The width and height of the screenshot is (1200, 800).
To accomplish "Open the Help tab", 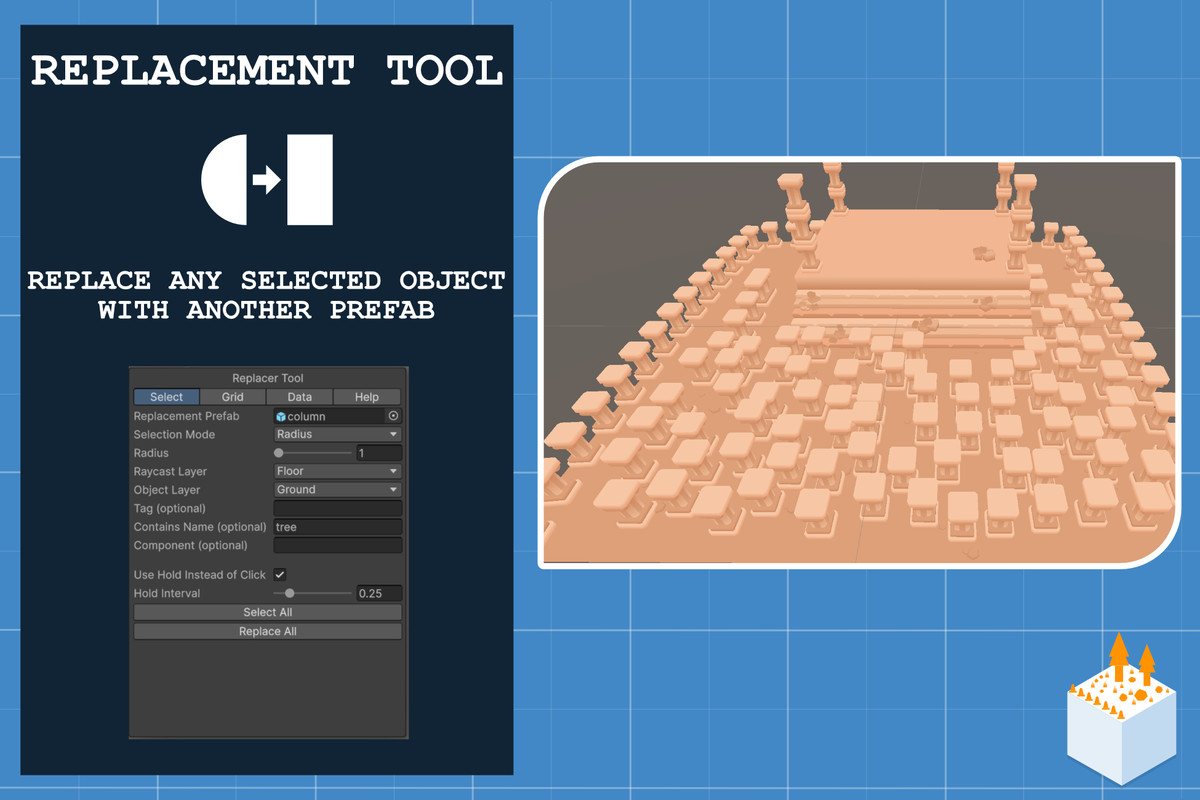I will (367, 397).
